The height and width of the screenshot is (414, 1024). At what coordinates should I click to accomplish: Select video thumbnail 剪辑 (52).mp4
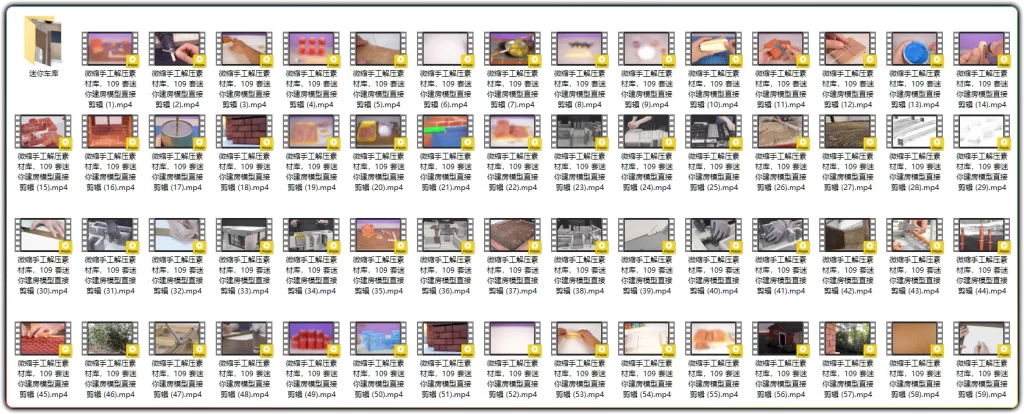tap(513, 339)
